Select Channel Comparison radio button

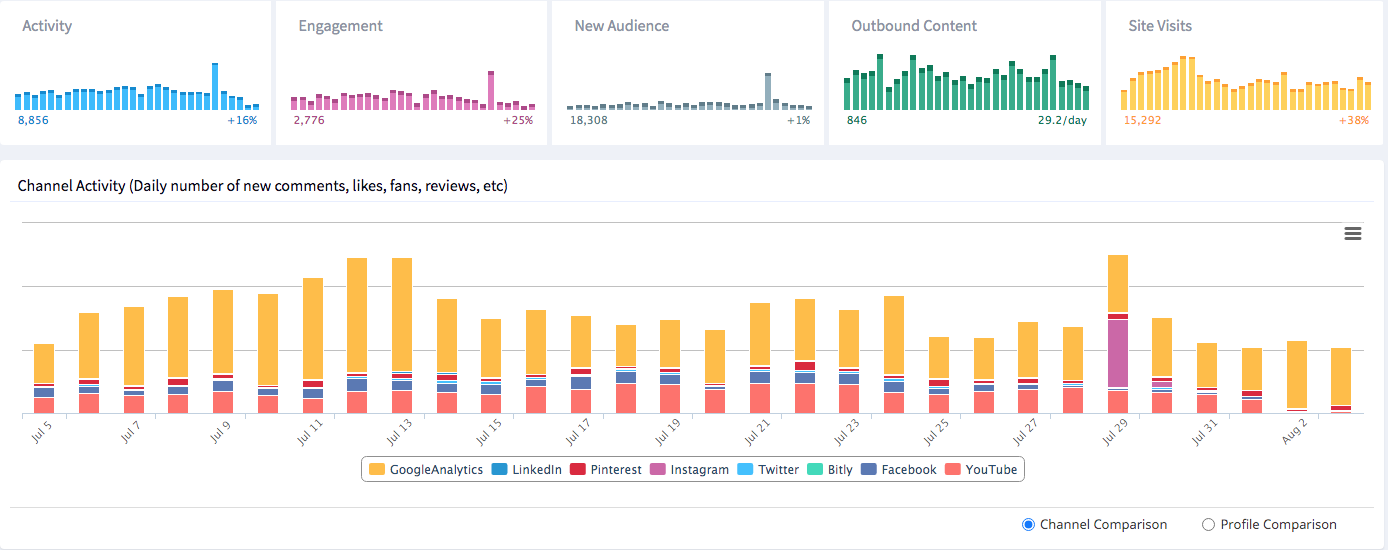1028,525
